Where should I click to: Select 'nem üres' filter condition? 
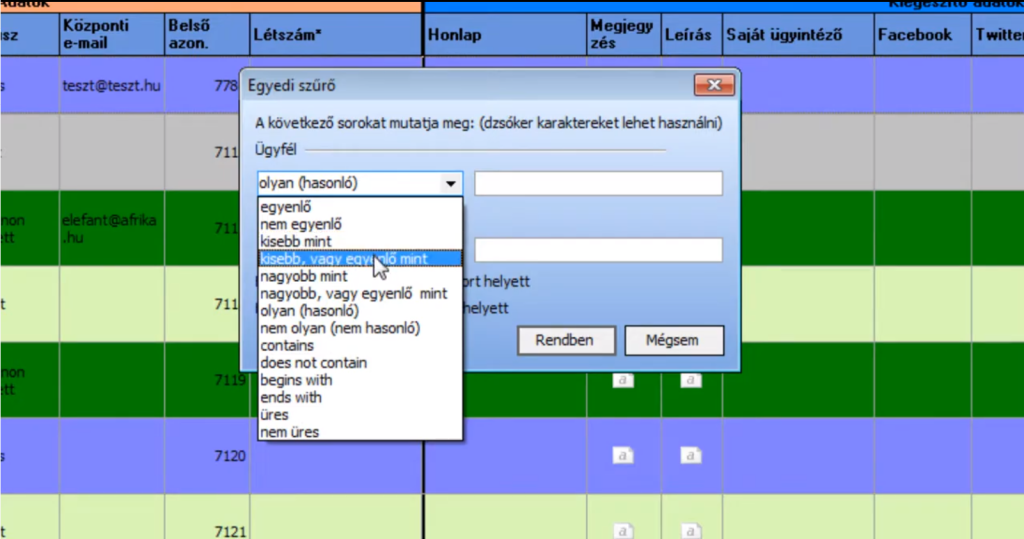289,432
